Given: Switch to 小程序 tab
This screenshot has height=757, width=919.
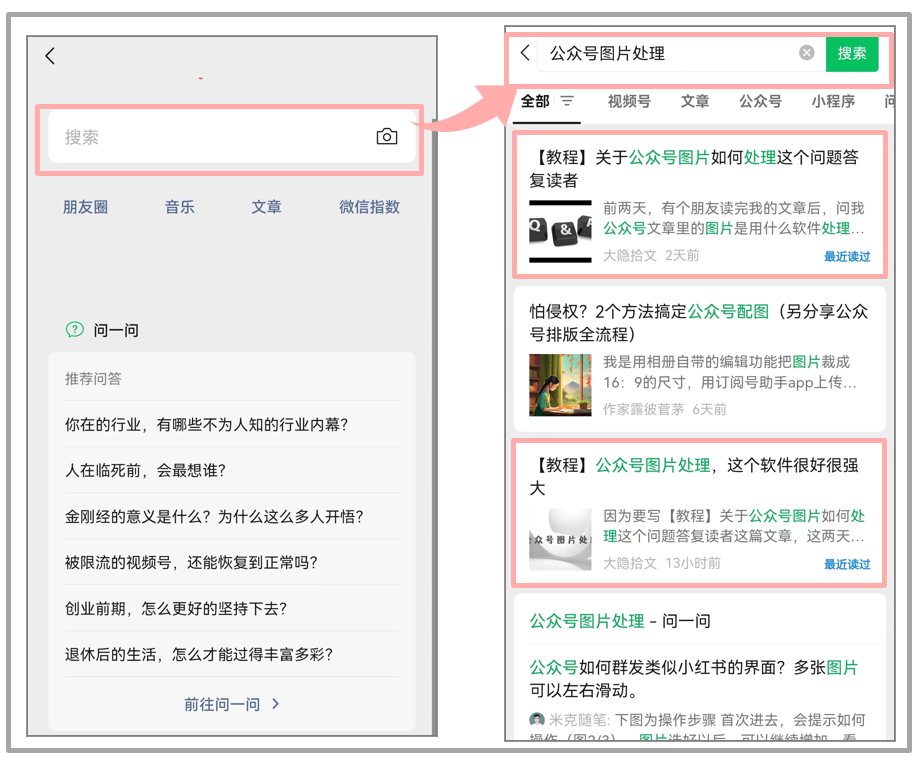Looking at the screenshot, I should tap(833, 101).
